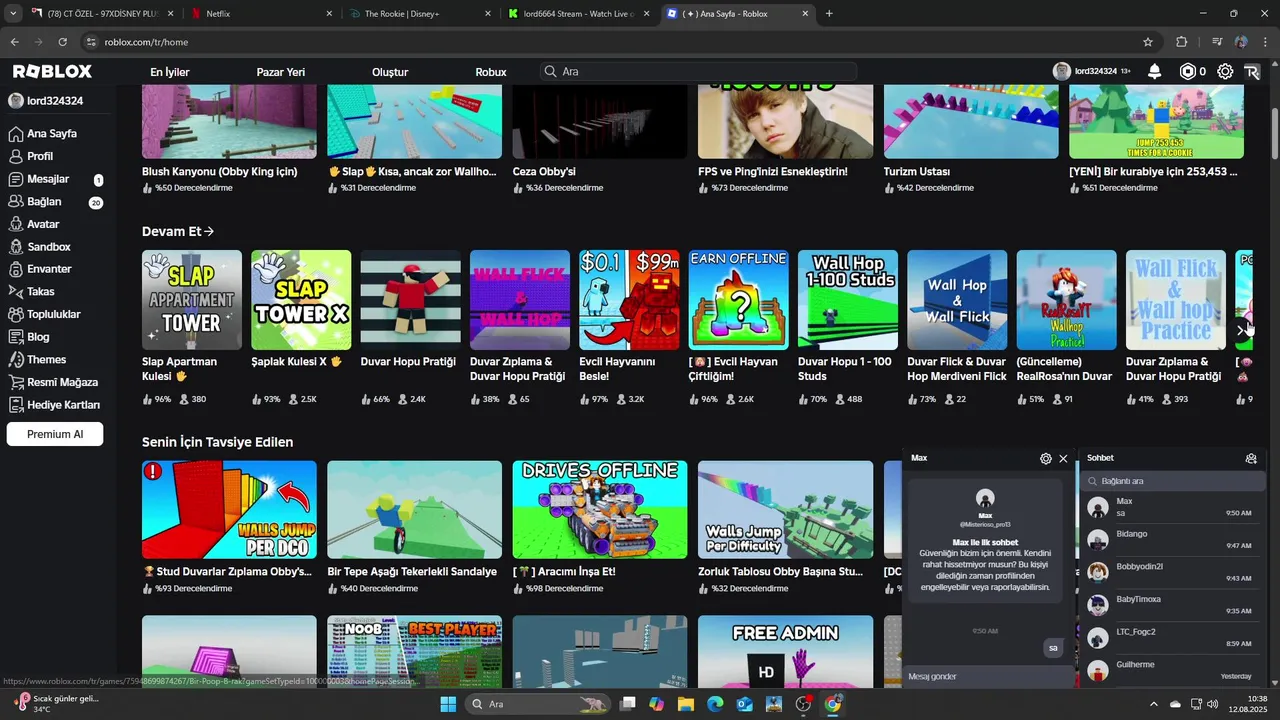Screen dimensions: 1280x720
Task: Open Topluluklar in sidebar
Action: [56, 314]
